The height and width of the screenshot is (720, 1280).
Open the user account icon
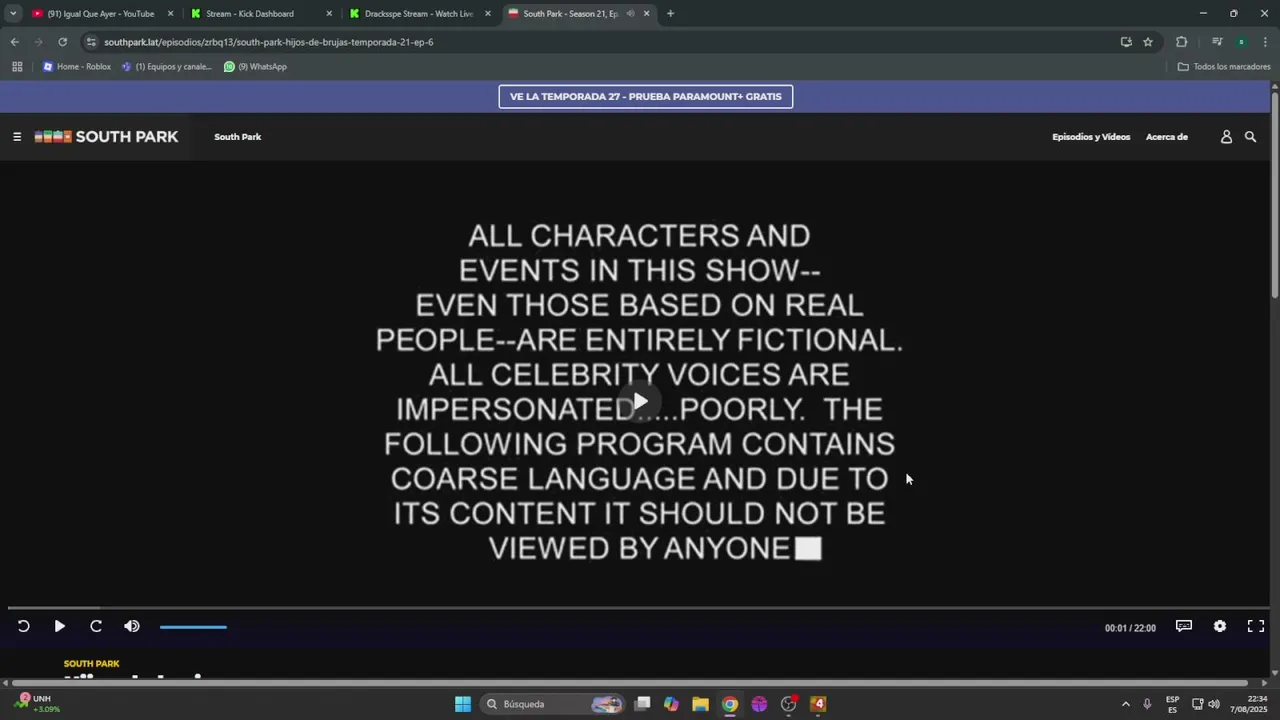click(1226, 137)
